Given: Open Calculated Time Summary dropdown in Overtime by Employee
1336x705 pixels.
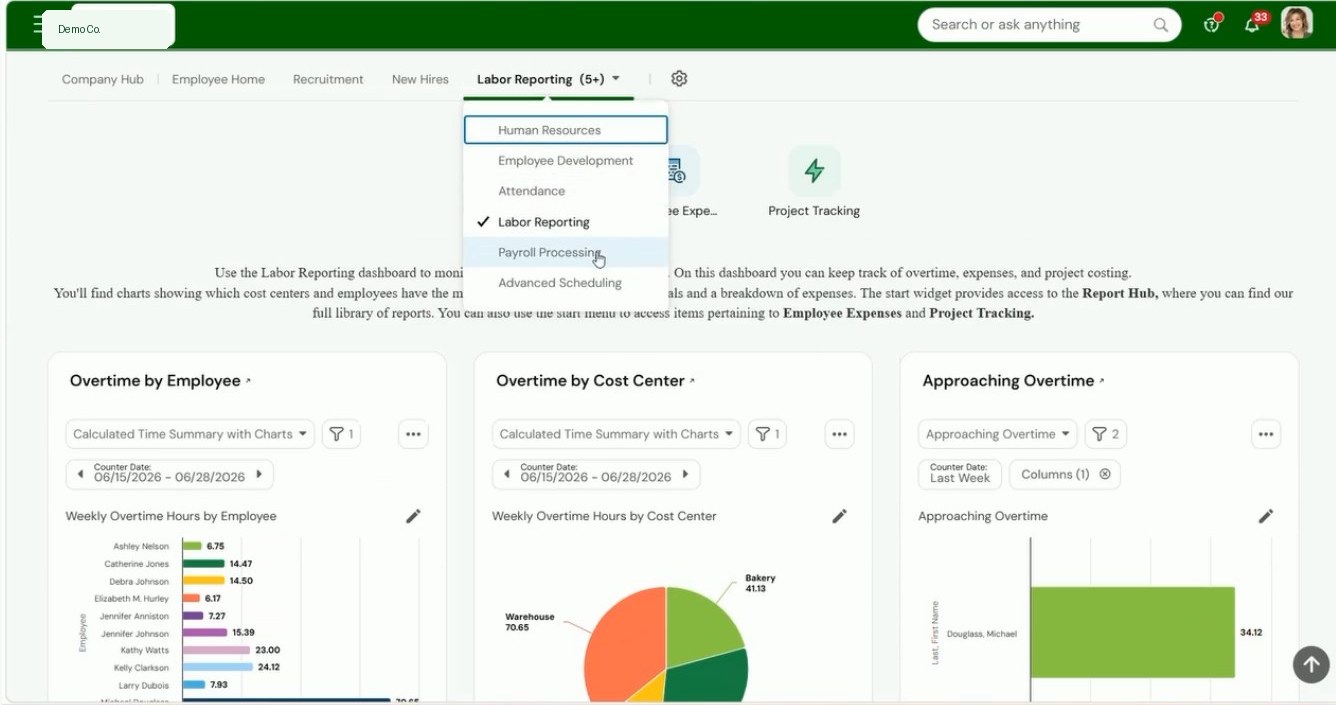Looking at the screenshot, I should click(x=190, y=434).
